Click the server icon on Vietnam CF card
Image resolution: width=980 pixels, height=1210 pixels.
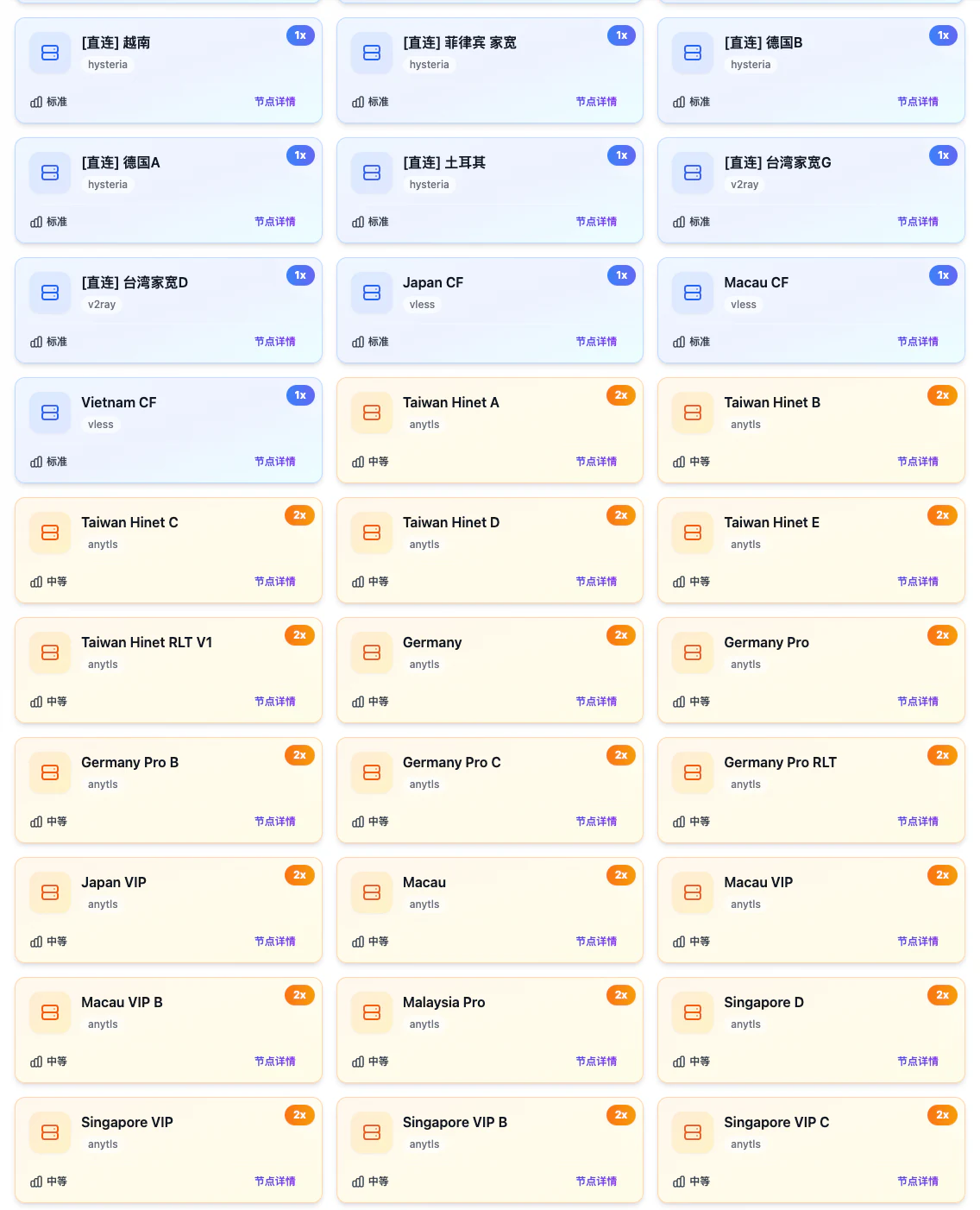(x=50, y=413)
